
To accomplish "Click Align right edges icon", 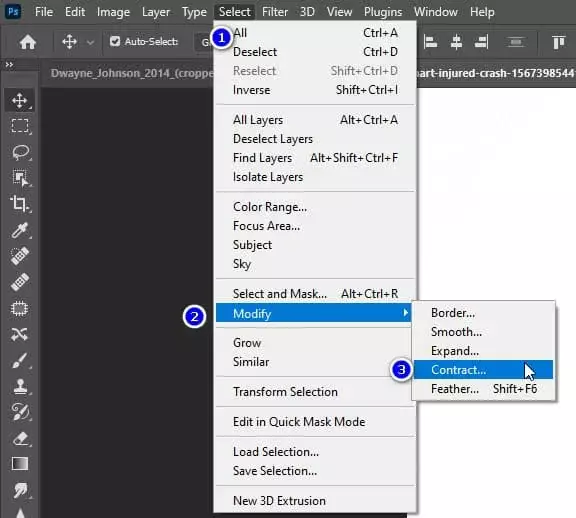I will click(481, 42).
